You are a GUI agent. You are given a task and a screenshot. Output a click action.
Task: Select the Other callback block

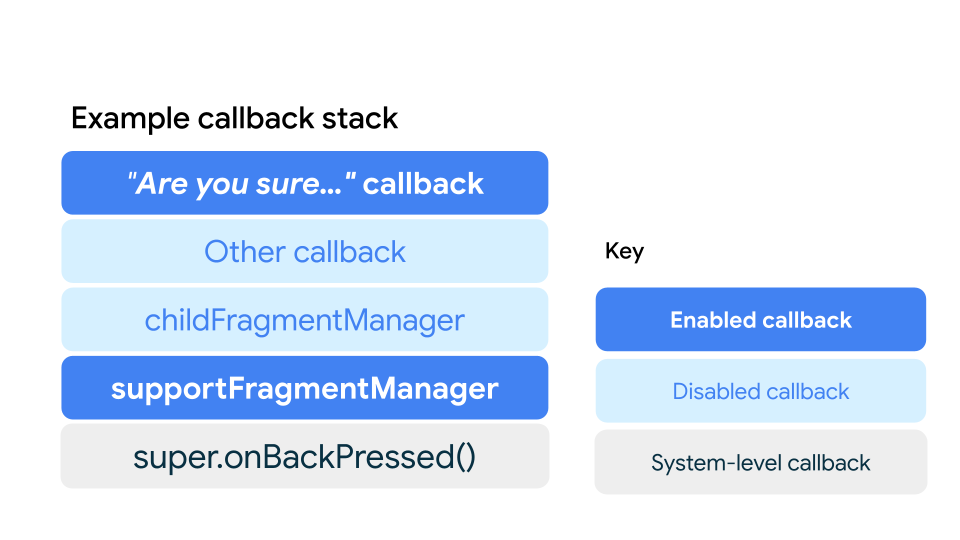(304, 251)
